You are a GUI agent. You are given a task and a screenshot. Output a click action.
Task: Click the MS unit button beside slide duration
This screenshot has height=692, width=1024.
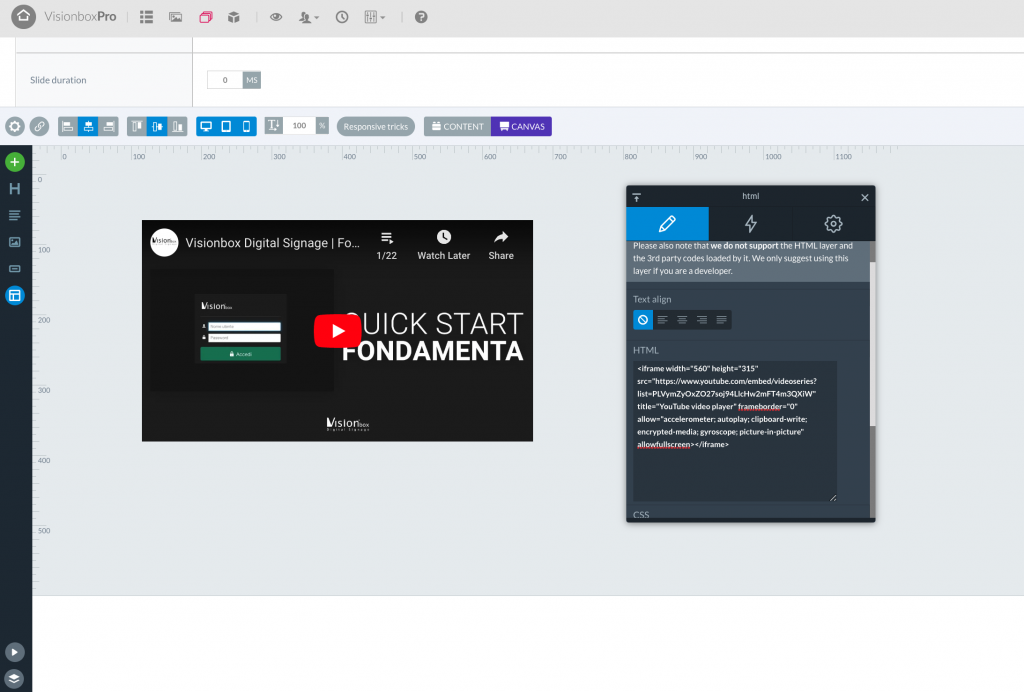(251, 80)
